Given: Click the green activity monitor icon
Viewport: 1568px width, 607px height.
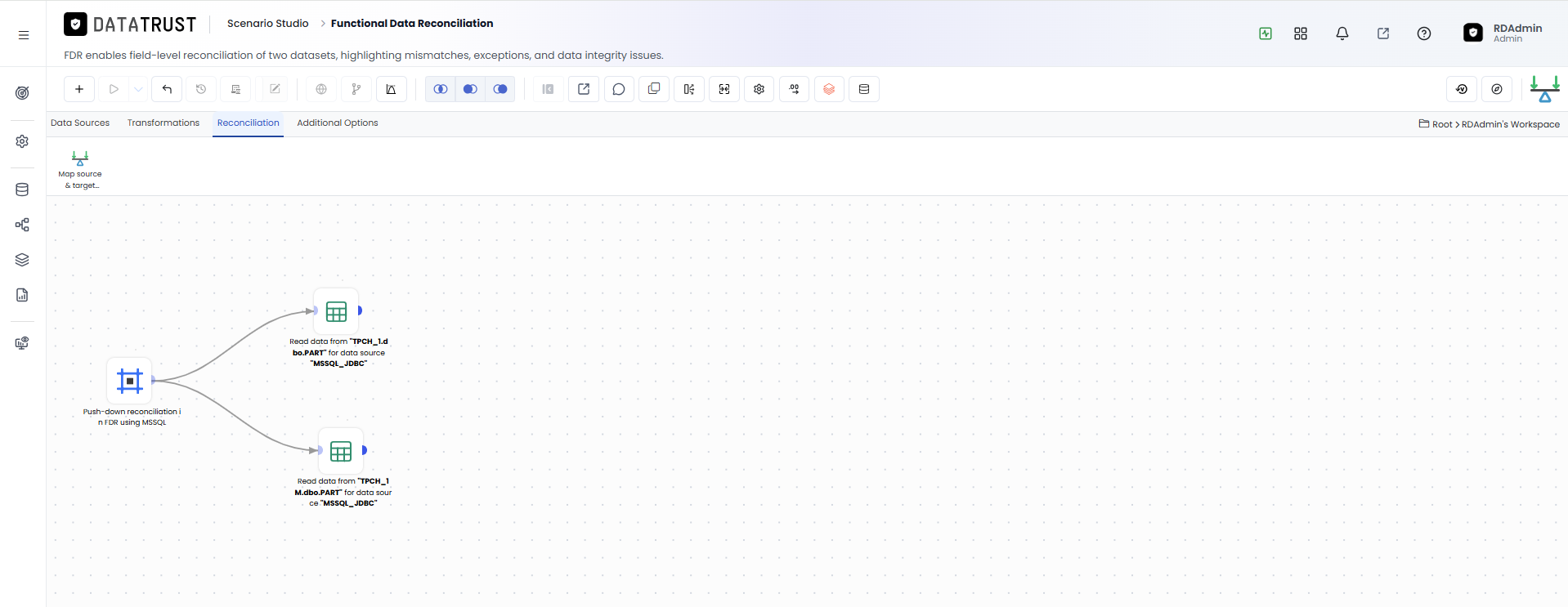Looking at the screenshot, I should [1266, 33].
